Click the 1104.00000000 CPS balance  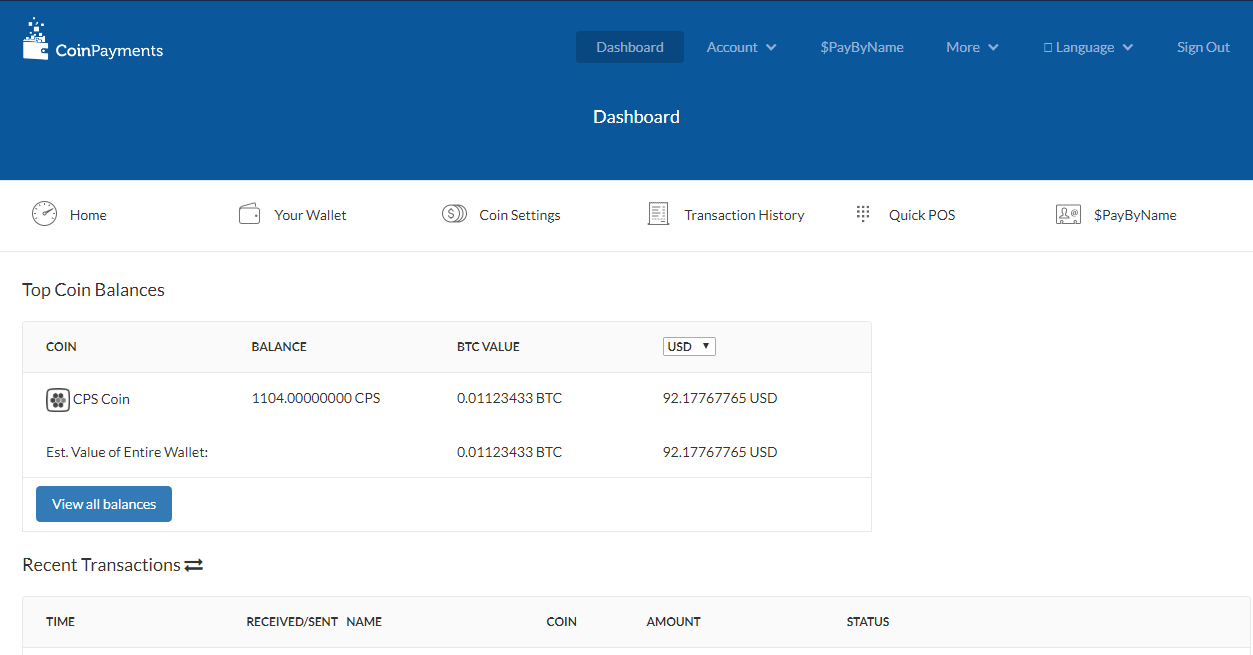coord(316,398)
